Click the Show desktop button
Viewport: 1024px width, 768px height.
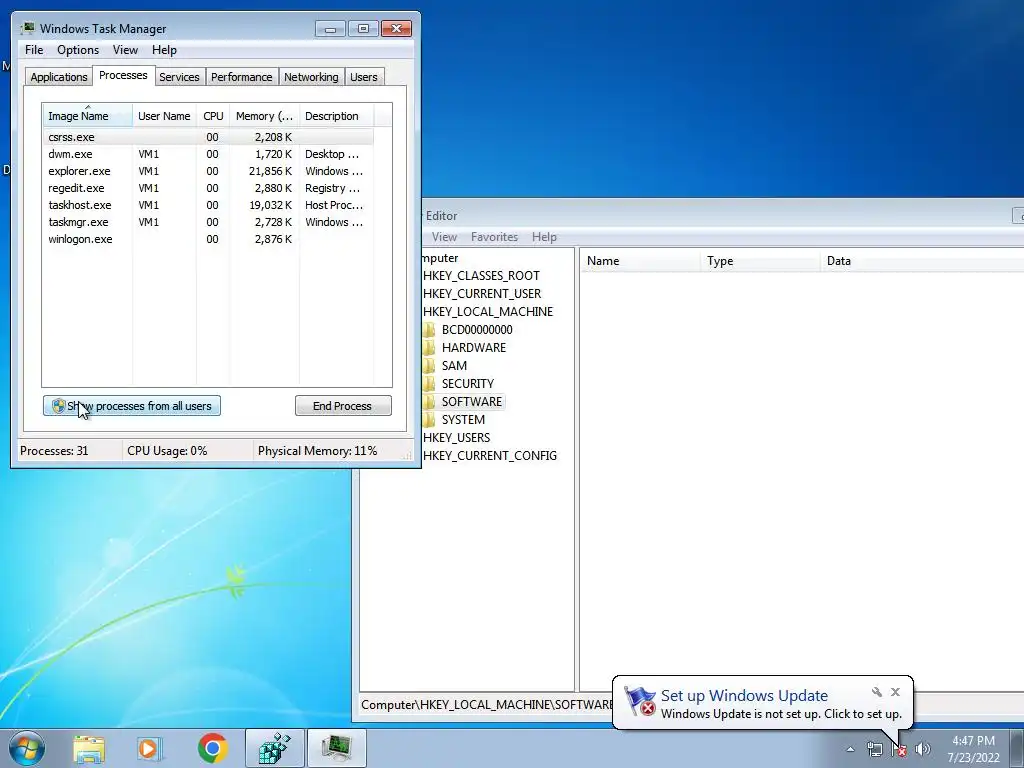click(1017, 749)
